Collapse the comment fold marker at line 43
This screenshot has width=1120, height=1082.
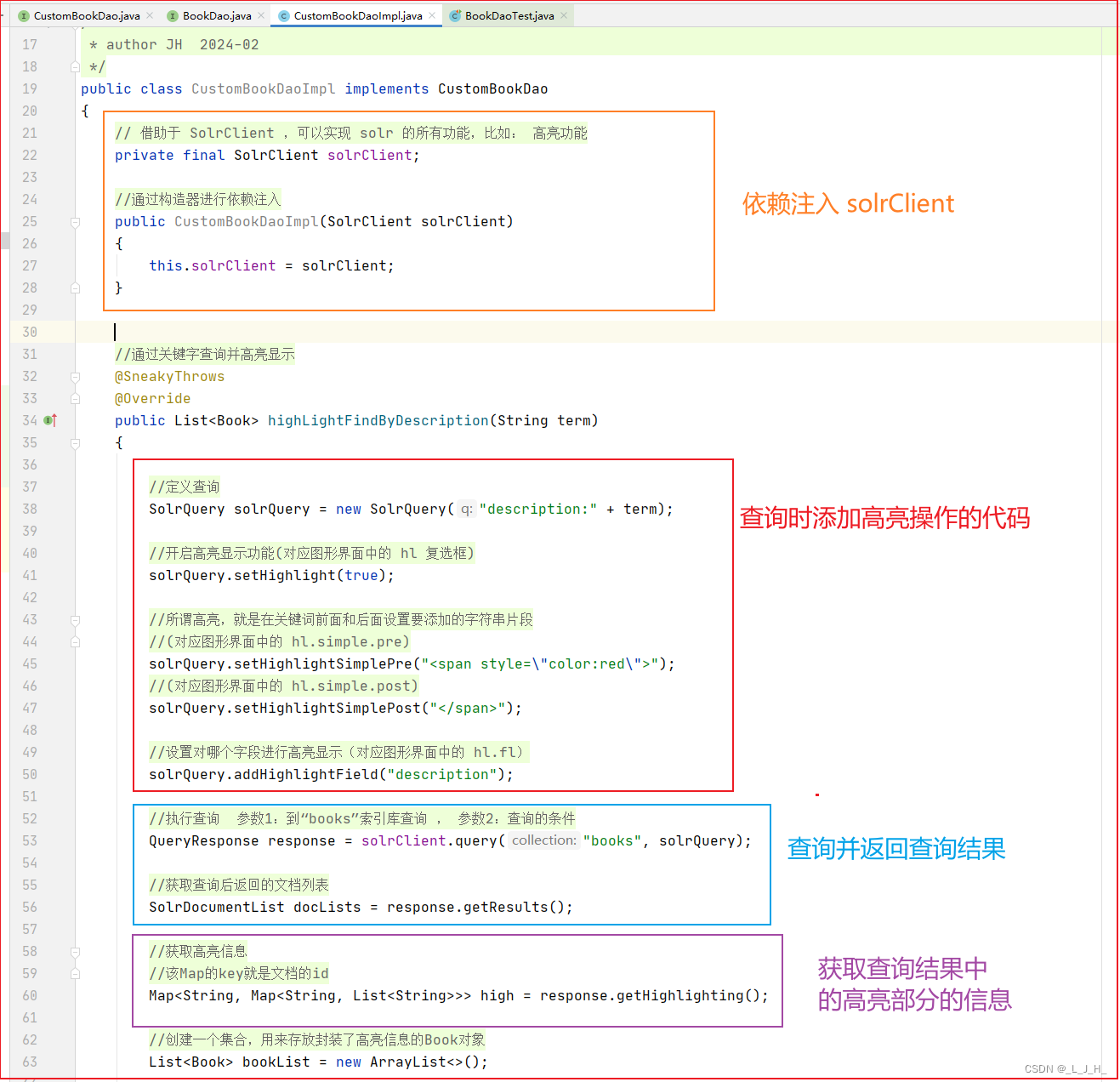[x=75, y=619]
